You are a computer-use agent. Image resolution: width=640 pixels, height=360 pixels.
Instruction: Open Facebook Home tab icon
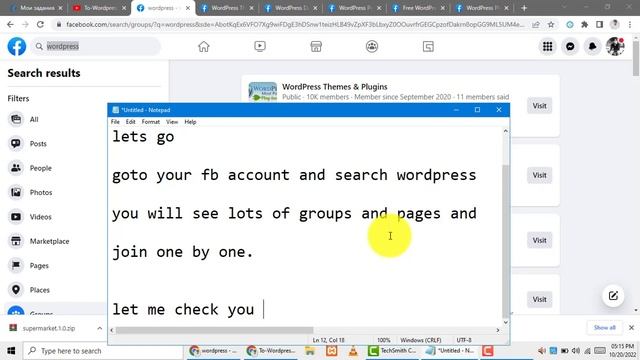coord(204,47)
